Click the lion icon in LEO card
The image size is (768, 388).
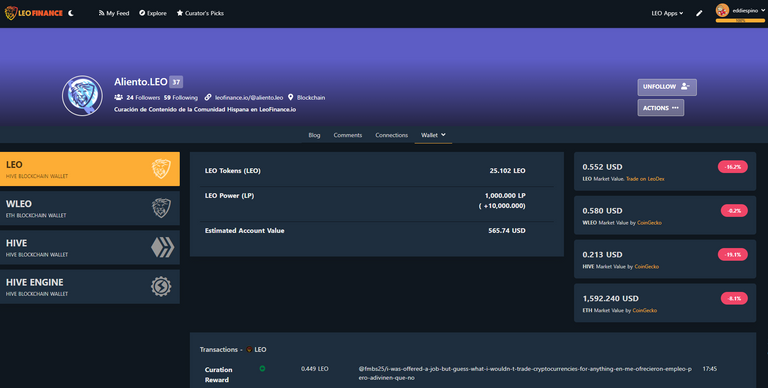[161, 169]
